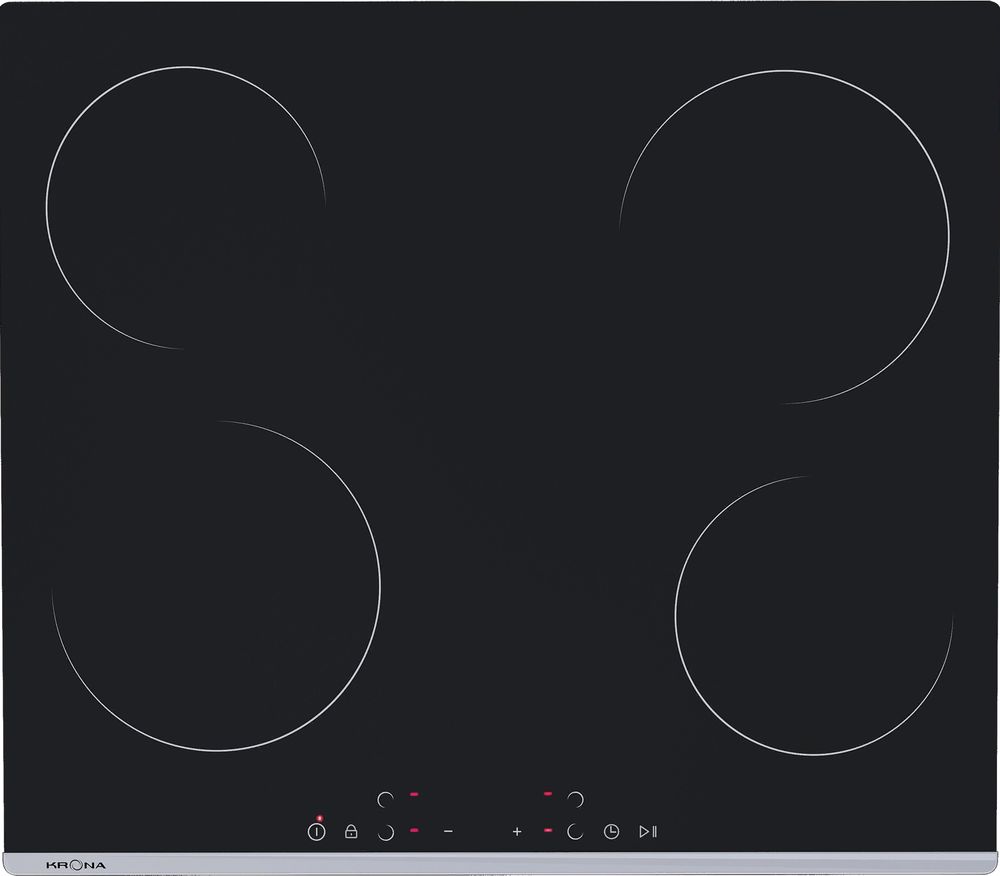Click the red LED above the power icon
This screenshot has height=876, width=1000.
[318, 819]
